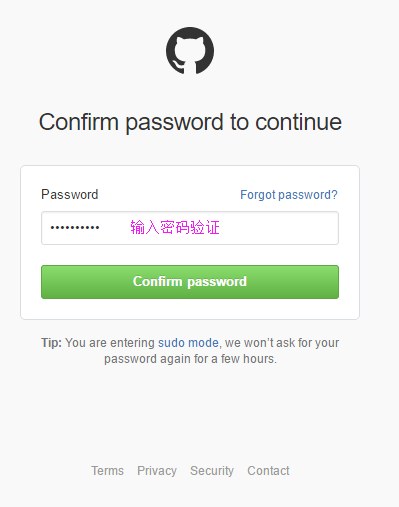The width and height of the screenshot is (399, 507).
Task: Click the text 'password again for a few hours.'
Action: [190, 359]
